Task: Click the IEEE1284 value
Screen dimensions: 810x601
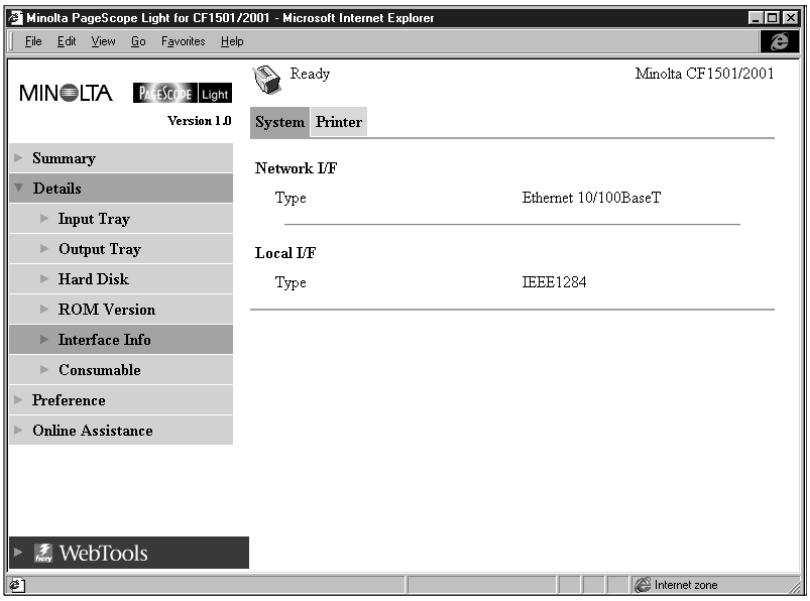Action: point(554,282)
